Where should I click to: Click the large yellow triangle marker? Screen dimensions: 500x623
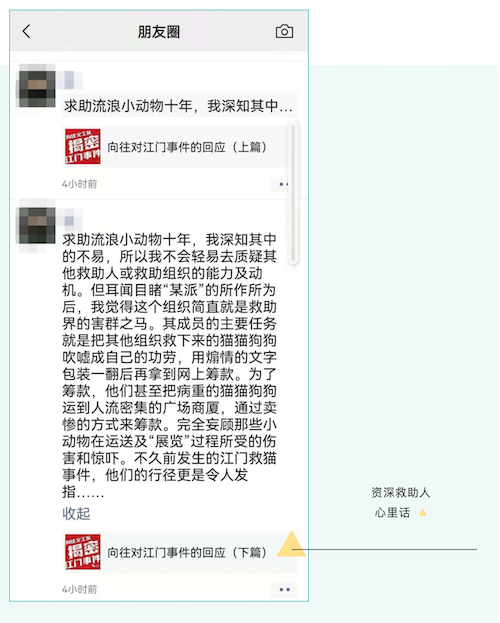point(291,544)
